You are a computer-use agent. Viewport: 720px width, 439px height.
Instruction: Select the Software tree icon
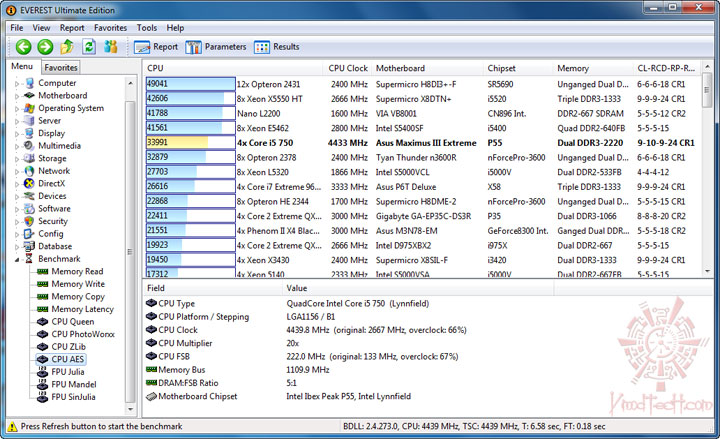[29, 208]
